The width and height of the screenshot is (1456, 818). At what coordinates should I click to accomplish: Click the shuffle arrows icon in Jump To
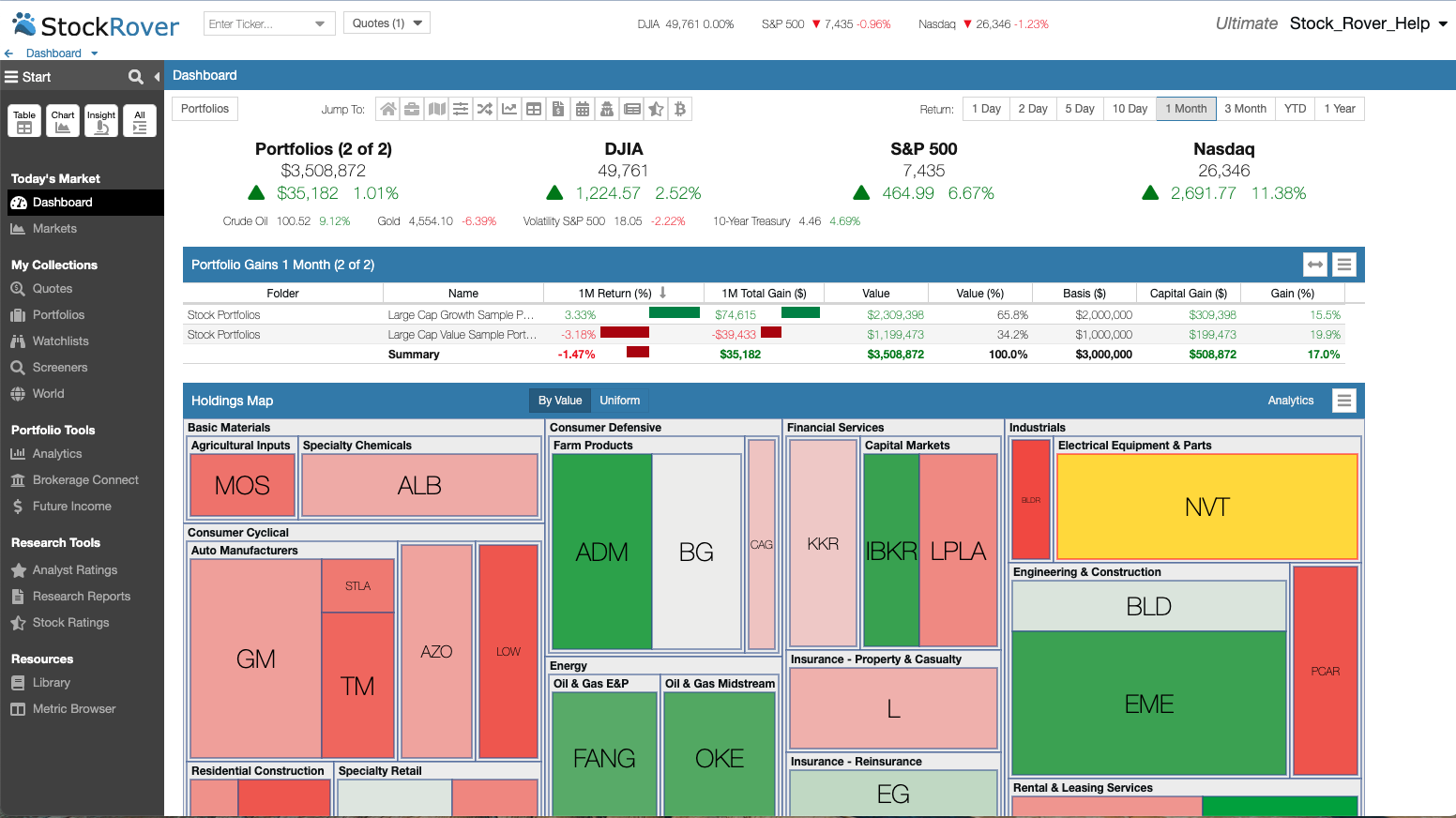(485, 109)
